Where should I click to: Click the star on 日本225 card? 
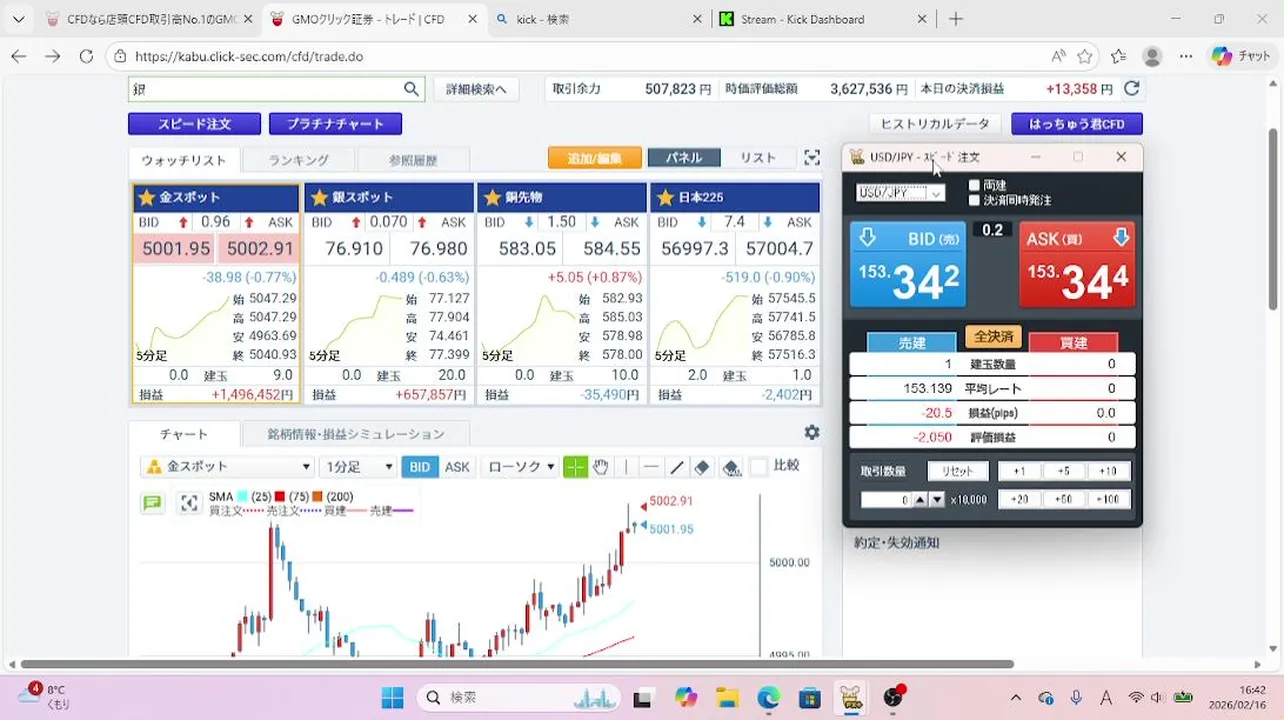tap(666, 197)
